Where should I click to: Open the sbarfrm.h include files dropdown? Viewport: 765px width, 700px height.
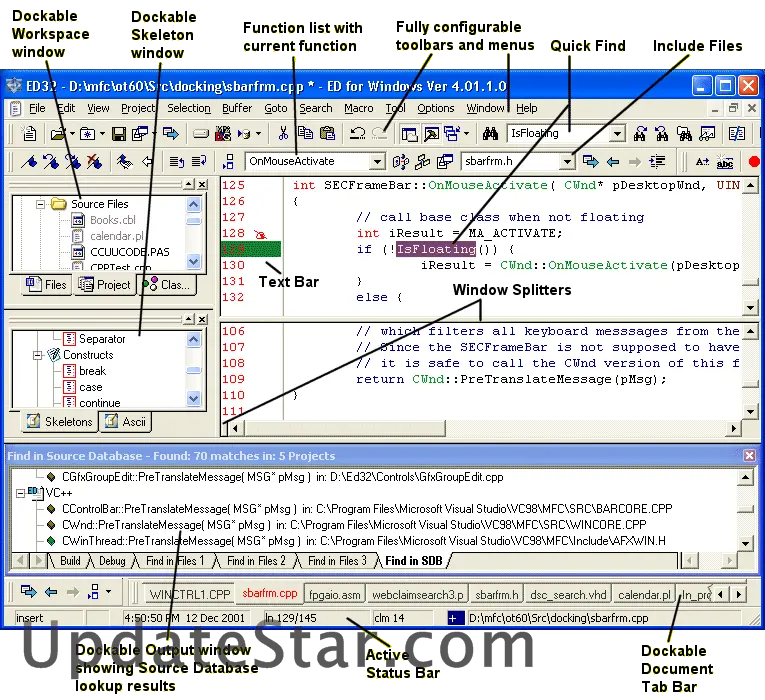pos(567,161)
